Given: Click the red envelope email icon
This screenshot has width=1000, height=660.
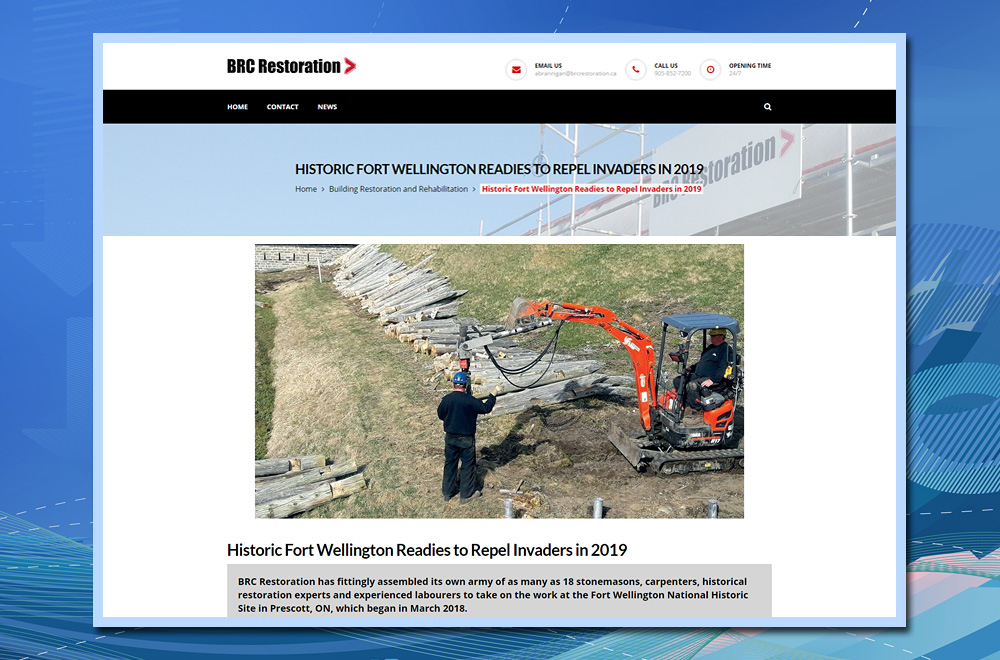Looking at the screenshot, I should click(x=516, y=70).
